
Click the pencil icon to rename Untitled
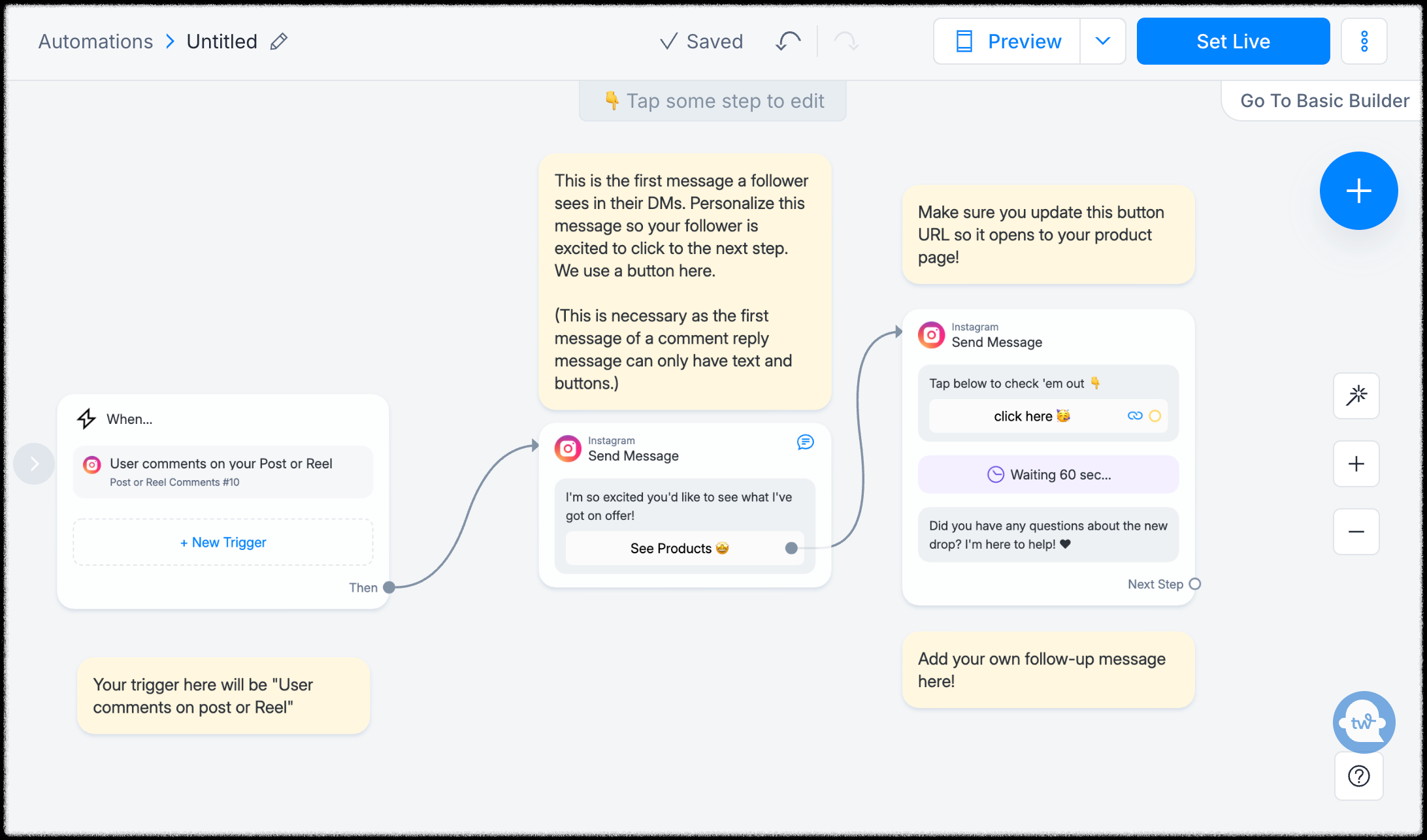point(279,42)
